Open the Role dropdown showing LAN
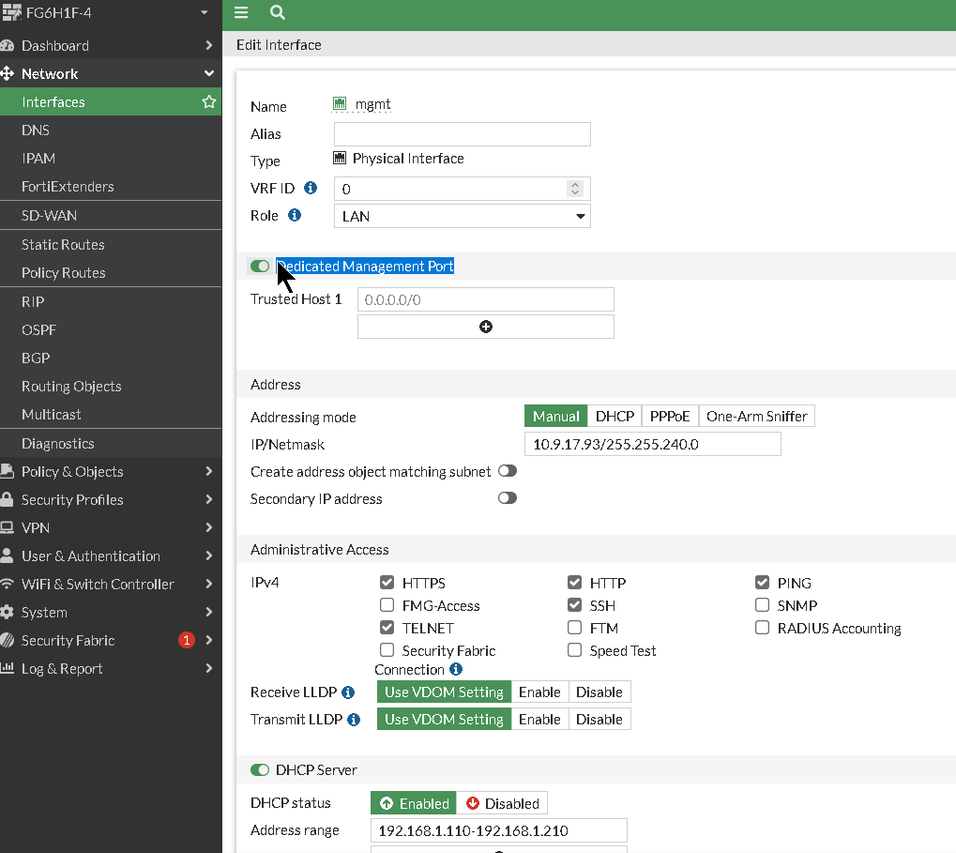The image size is (956, 853). 462,216
